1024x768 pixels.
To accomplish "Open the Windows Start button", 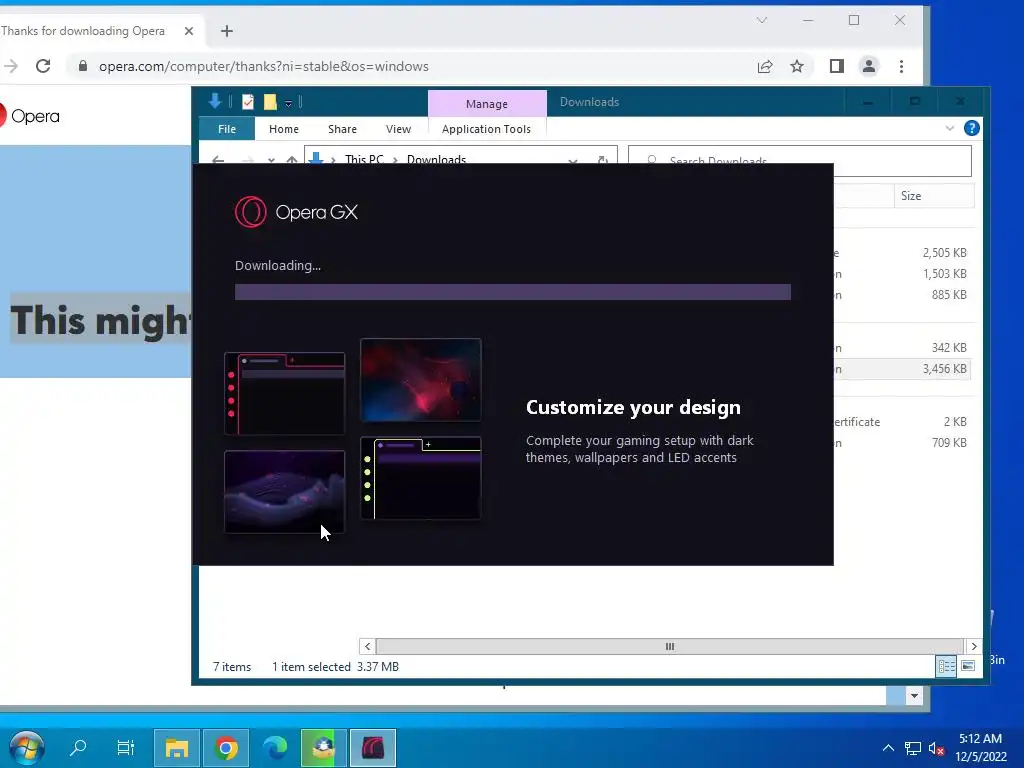I will point(27,747).
